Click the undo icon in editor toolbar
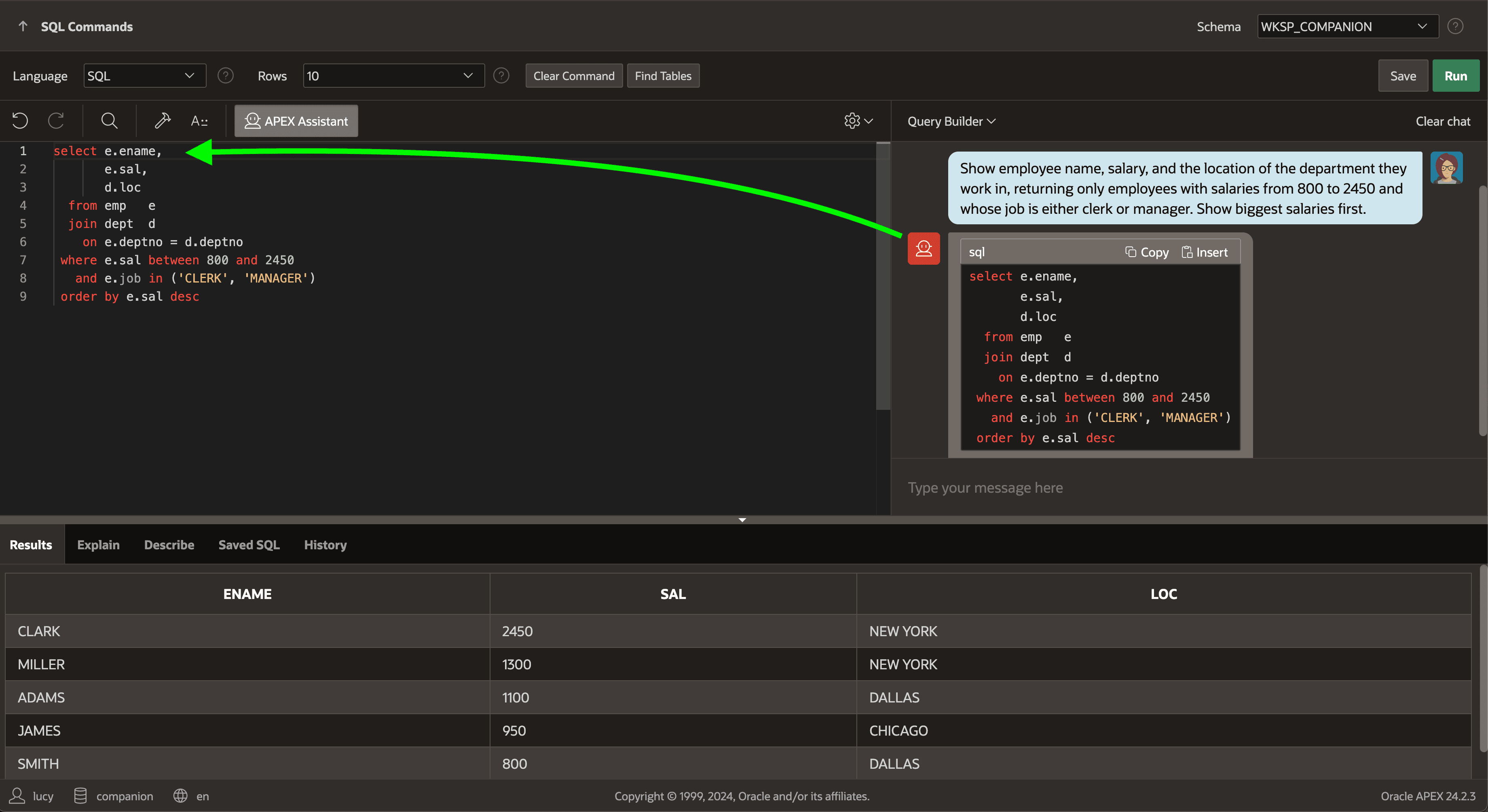The image size is (1488, 812). (20, 121)
